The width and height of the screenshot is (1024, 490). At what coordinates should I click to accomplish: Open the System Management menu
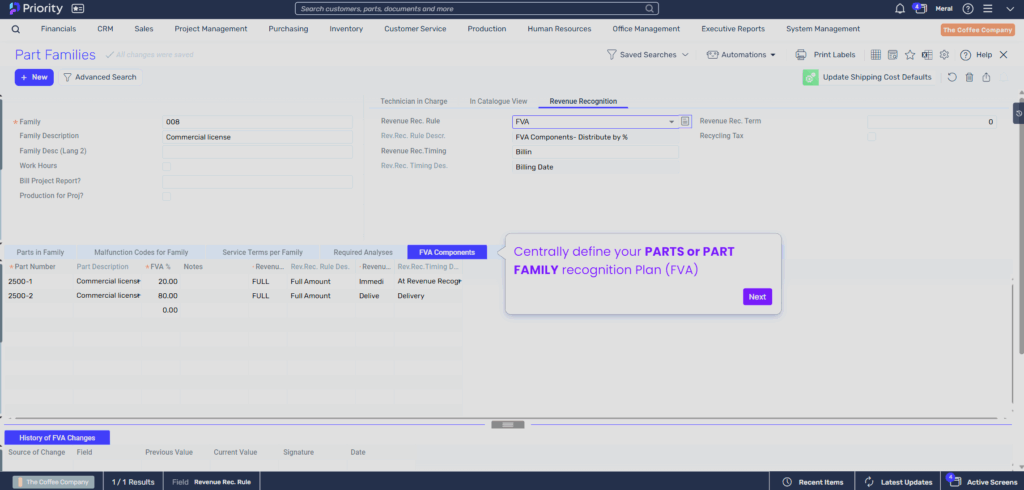pos(823,29)
